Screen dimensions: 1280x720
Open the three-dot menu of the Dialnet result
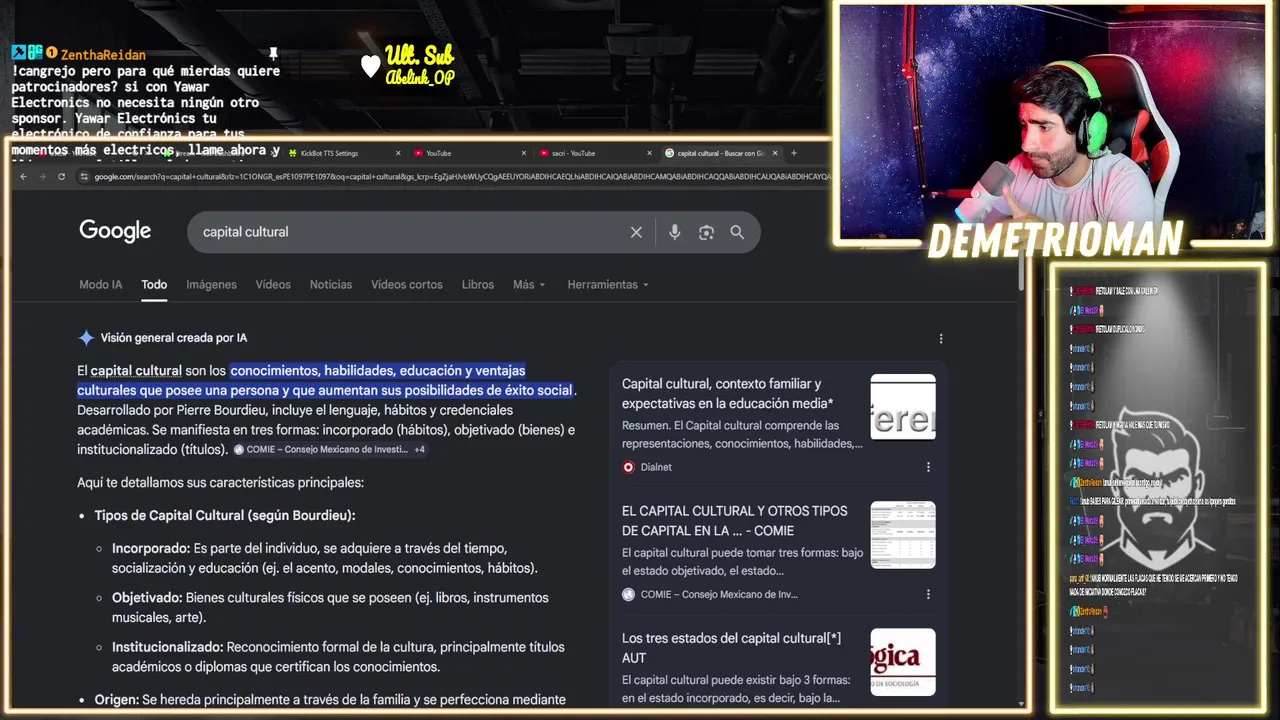point(928,467)
